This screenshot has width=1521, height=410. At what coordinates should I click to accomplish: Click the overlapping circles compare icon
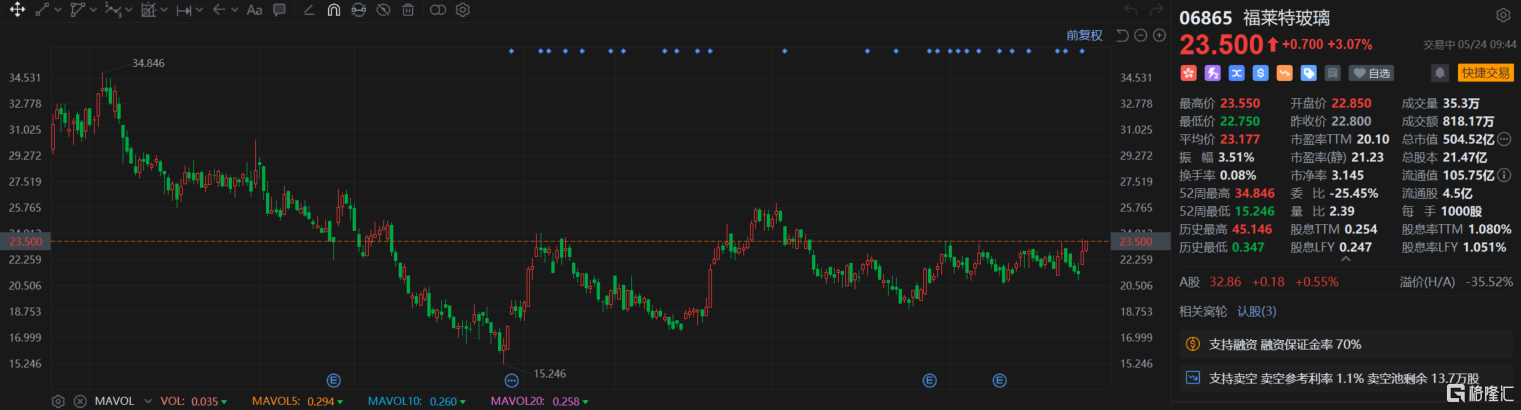437,10
